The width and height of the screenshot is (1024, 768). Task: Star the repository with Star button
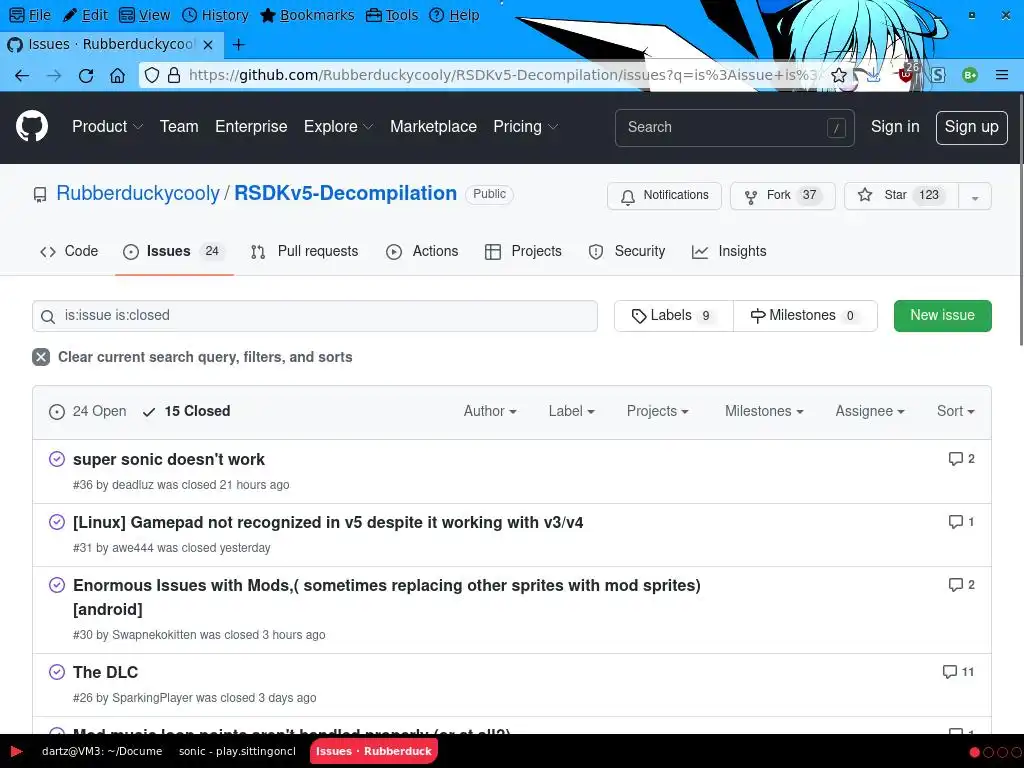point(901,196)
